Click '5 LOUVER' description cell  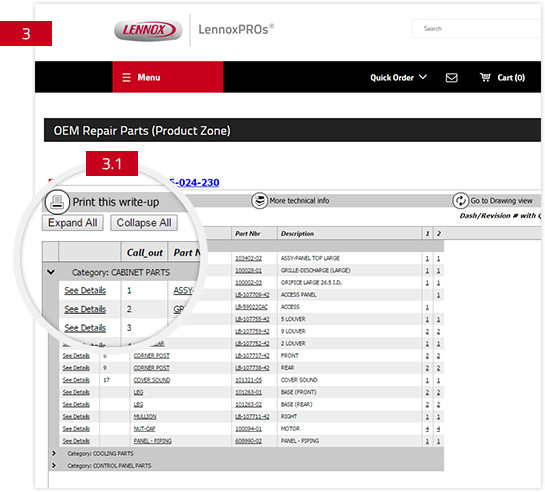point(293,319)
